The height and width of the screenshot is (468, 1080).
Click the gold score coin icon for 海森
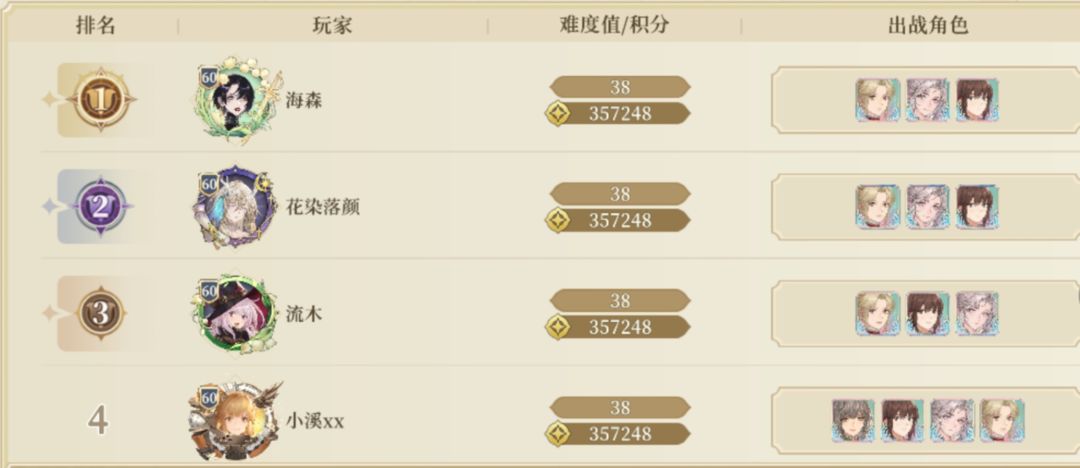coord(557,114)
